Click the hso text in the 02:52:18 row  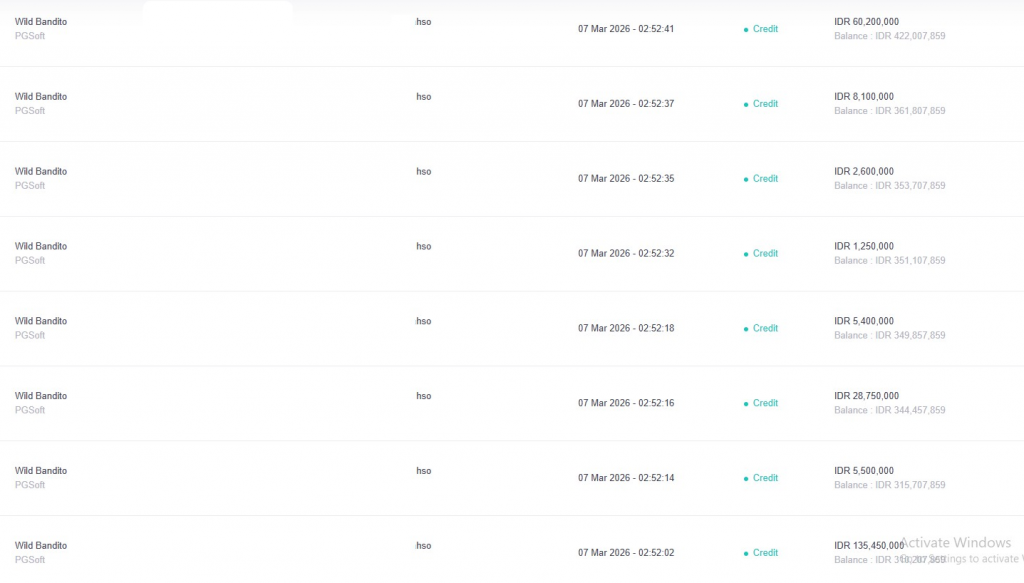click(424, 321)
